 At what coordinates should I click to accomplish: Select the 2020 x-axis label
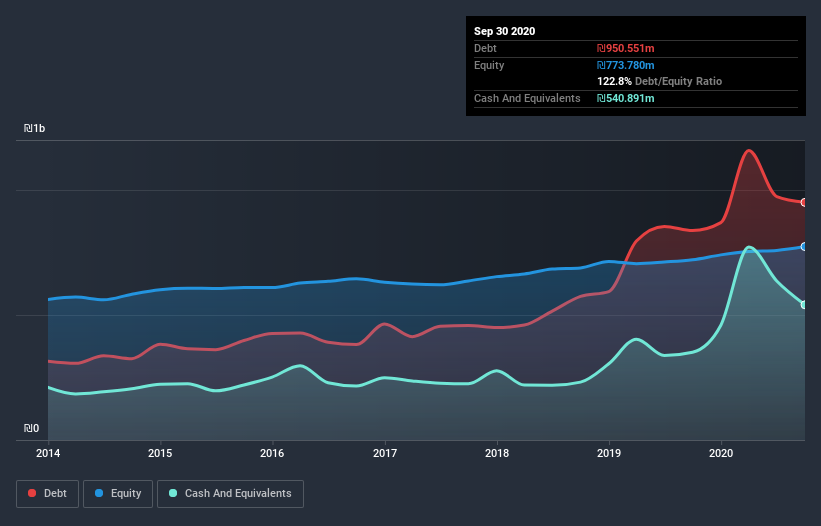point(721,453)
